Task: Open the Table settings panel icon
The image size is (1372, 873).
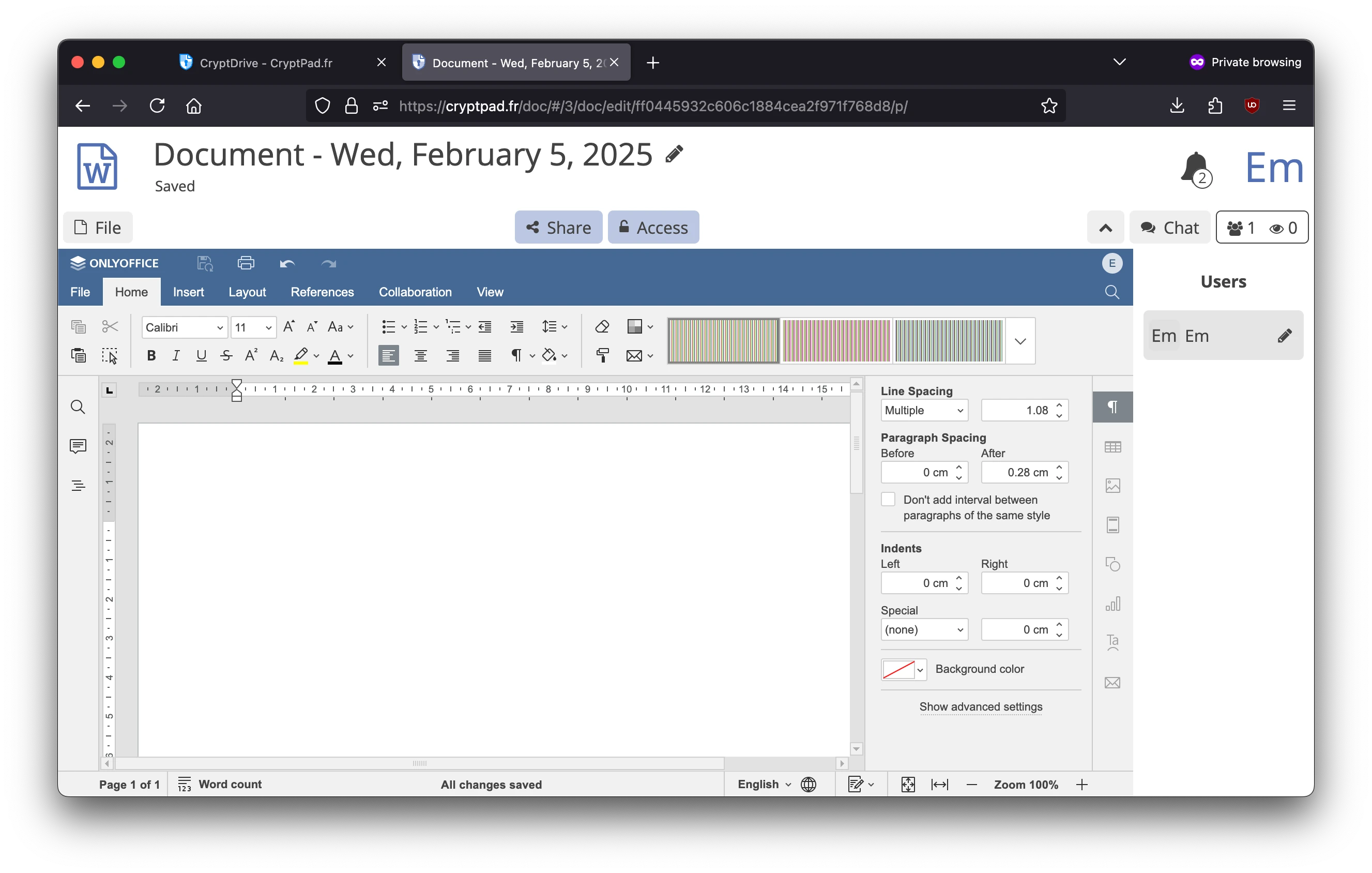Action: point(1112,447)
